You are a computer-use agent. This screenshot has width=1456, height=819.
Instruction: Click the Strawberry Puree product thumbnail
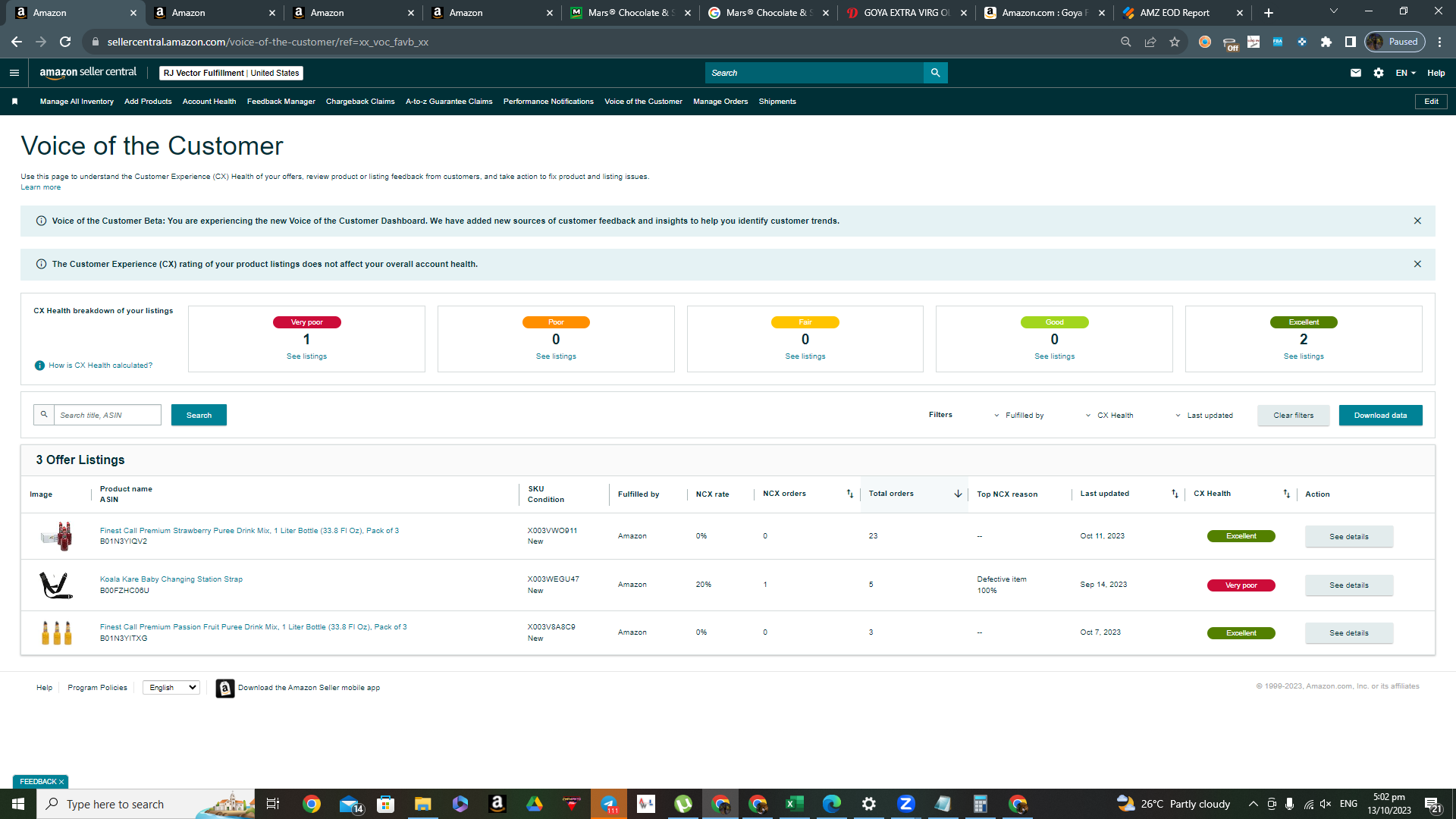pos(57,536)
